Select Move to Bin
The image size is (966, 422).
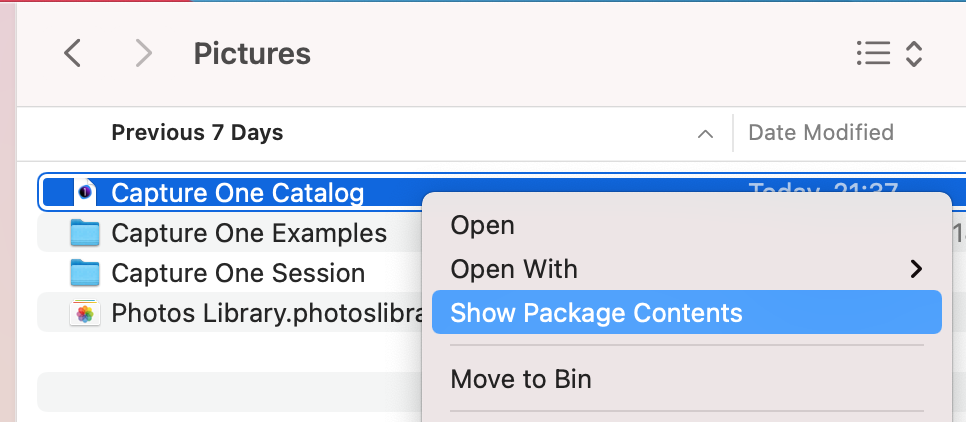pyautogui.click(x=521, y=379)
